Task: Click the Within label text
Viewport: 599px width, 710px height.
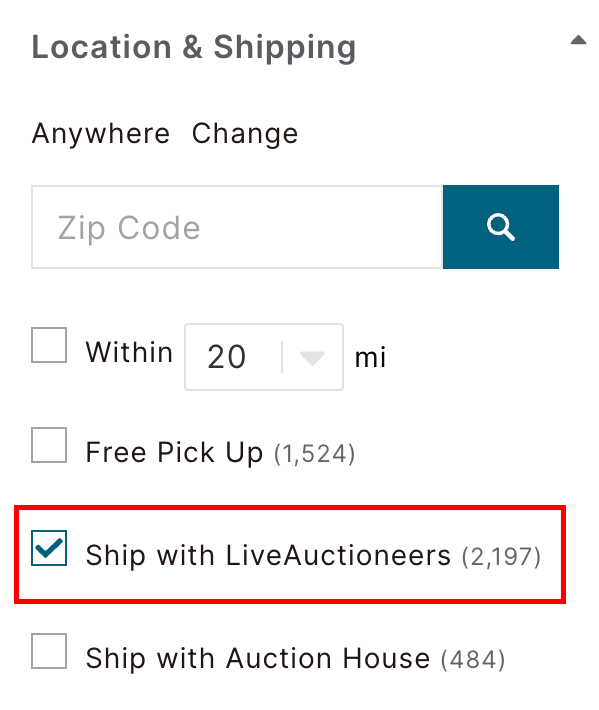Action: [x=129, y=352]
